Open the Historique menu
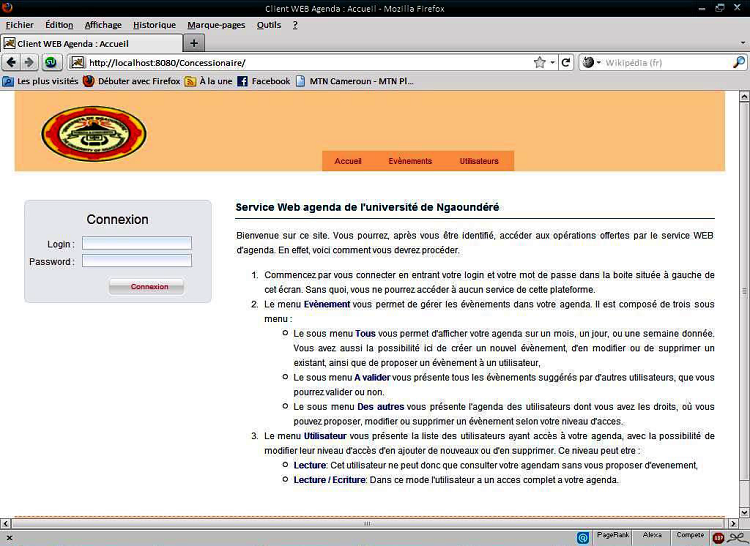The image size is (750, 546). (x=154, y=25)
